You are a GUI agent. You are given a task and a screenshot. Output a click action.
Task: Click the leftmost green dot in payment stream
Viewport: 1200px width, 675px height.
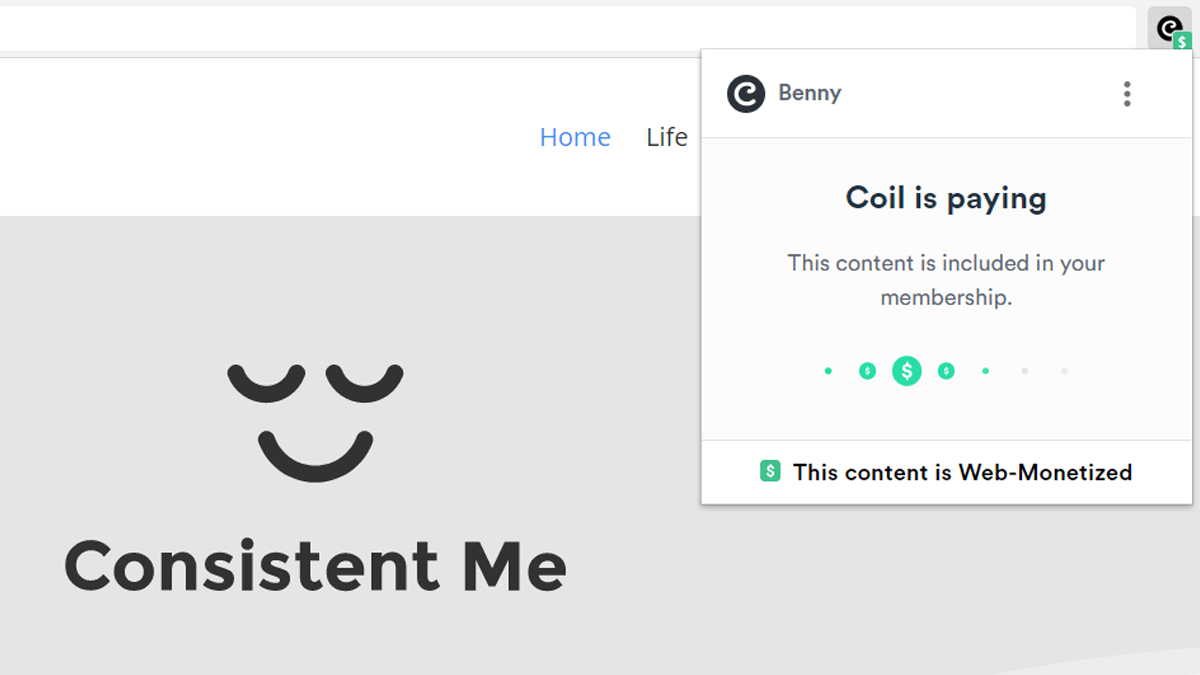pyautogui.click(x=828, y=371)
